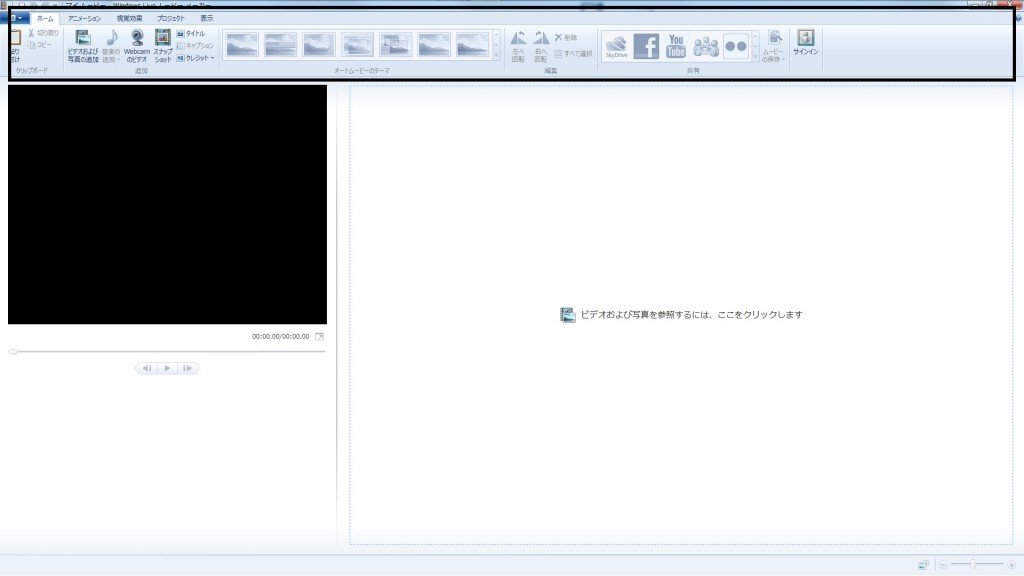
Task: Select the sixth AutoMovie theme thumbnail
Action: [434, 45]
